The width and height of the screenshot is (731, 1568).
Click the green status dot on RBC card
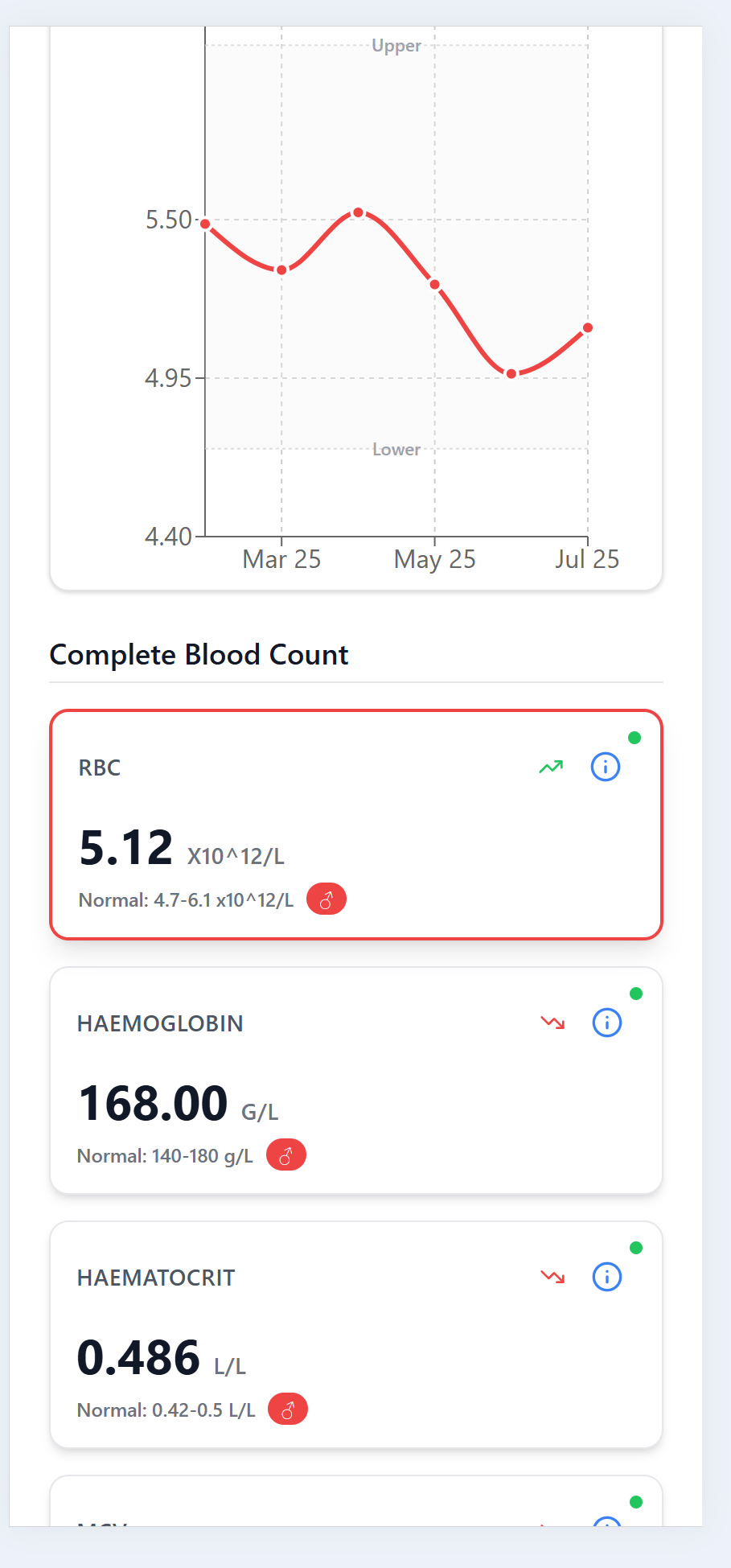tap(634, 738)
